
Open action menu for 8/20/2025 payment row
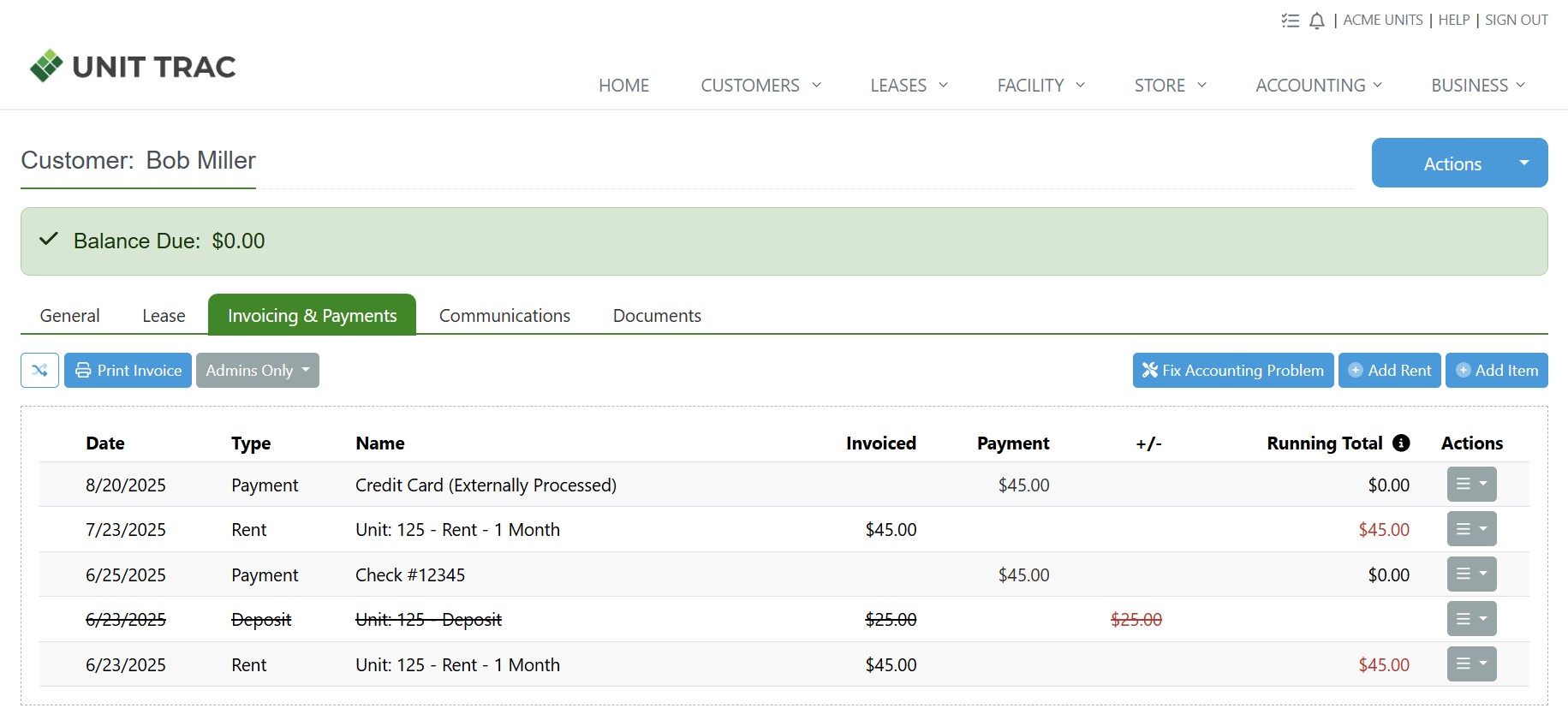[1471, 485]
